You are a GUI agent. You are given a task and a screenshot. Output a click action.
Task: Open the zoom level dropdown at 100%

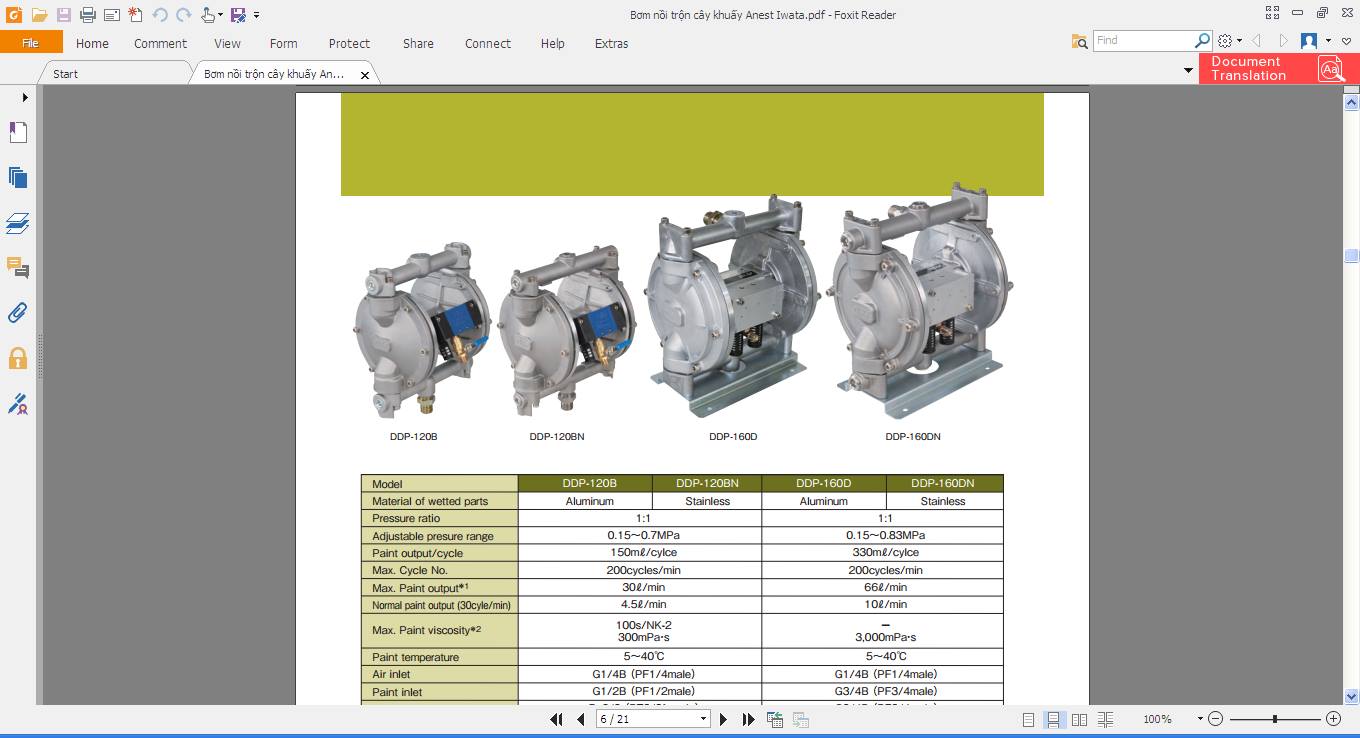pyautogui.click(x=1200, y=719)
